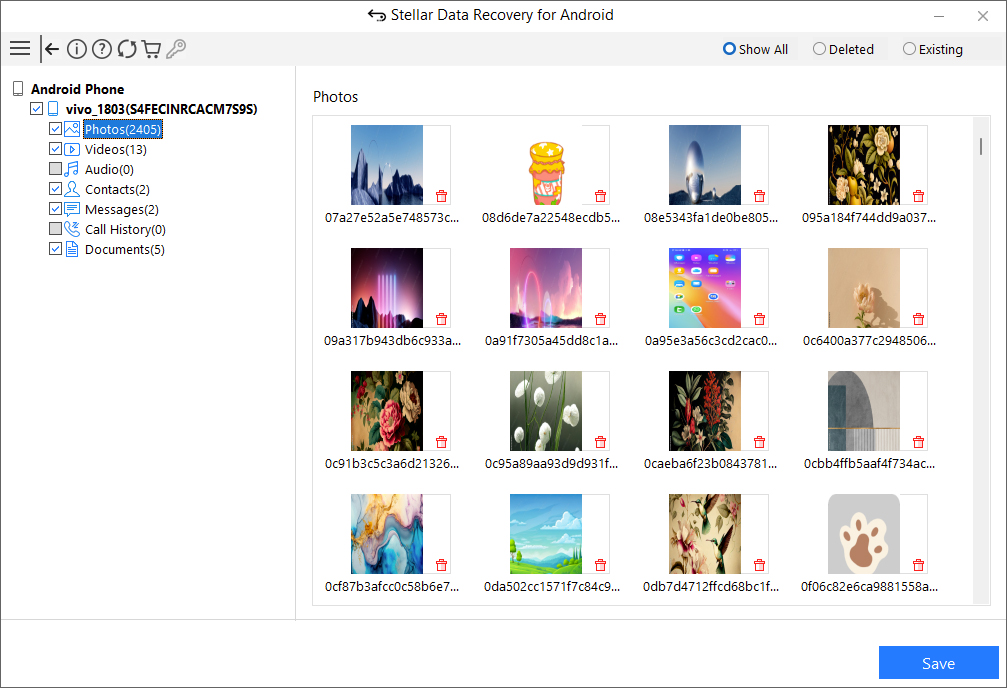Select the vivo_1803 device node
Viewport: 1007px width, 688px height.
click(161, 109)
